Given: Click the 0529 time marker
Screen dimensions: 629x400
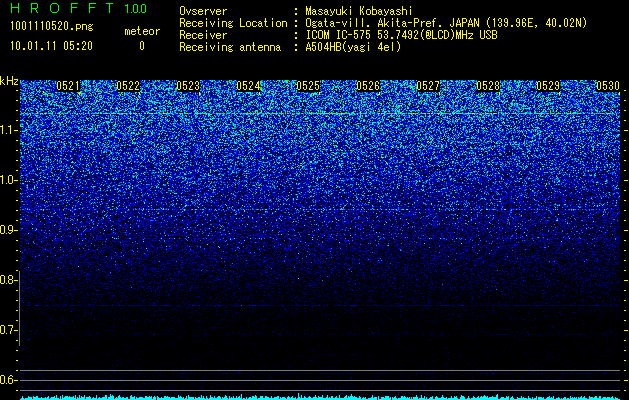Looking at the screenshot, I should pos(548,86).
